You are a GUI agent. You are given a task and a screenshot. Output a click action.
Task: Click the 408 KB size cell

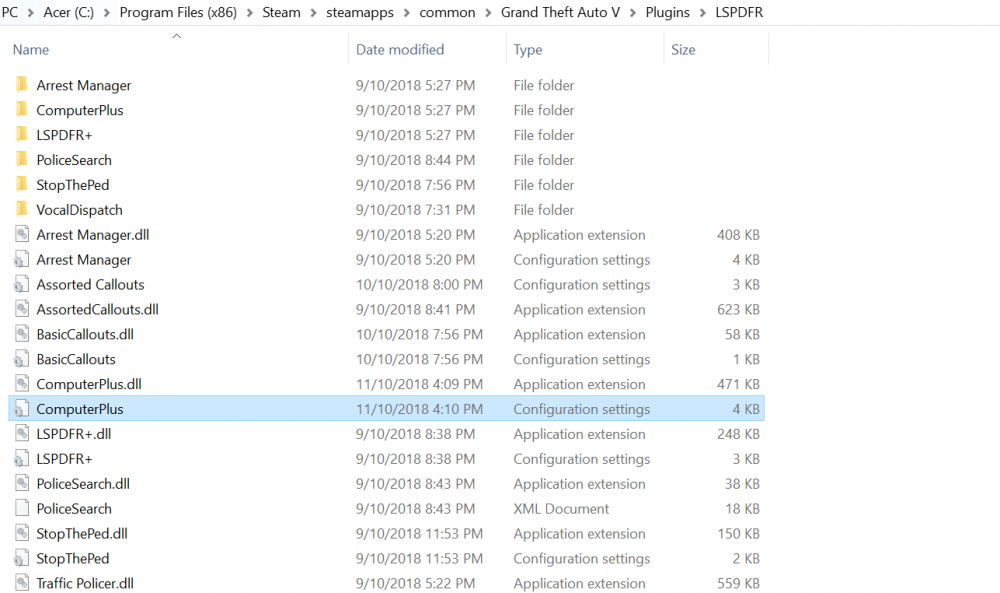pyautogui.click(x=738, y=235)
